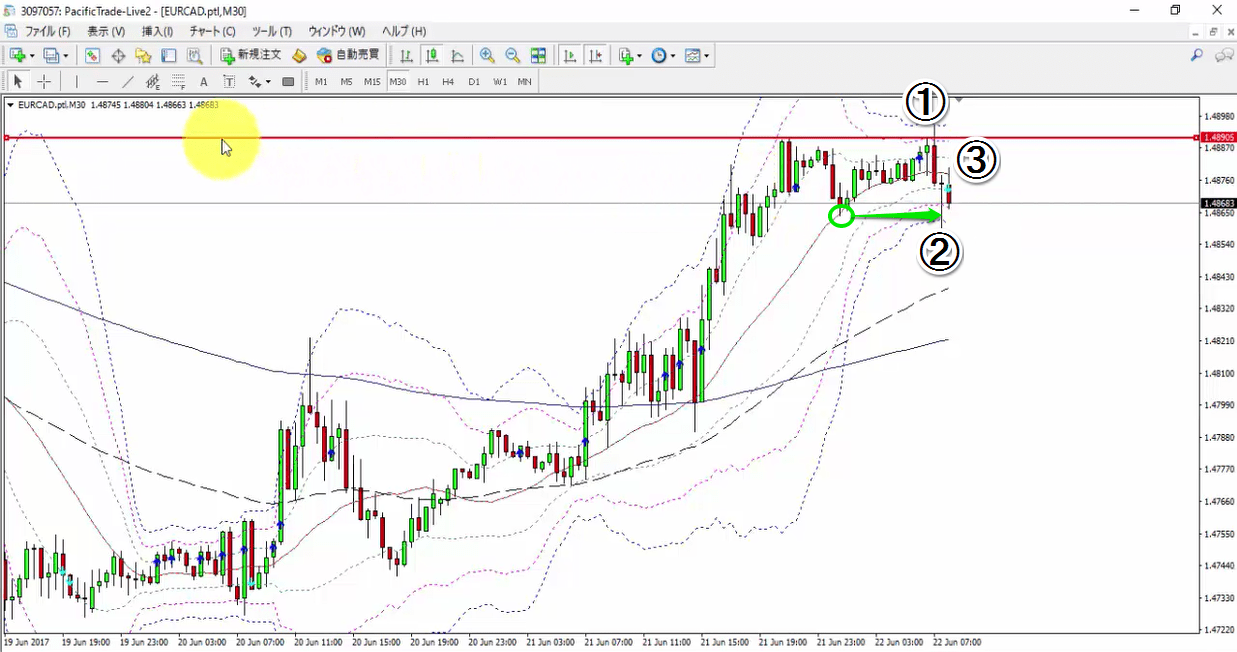Select the text 'A' tool
Viewport: 1237px width, 652px height.
pos(204,82)
